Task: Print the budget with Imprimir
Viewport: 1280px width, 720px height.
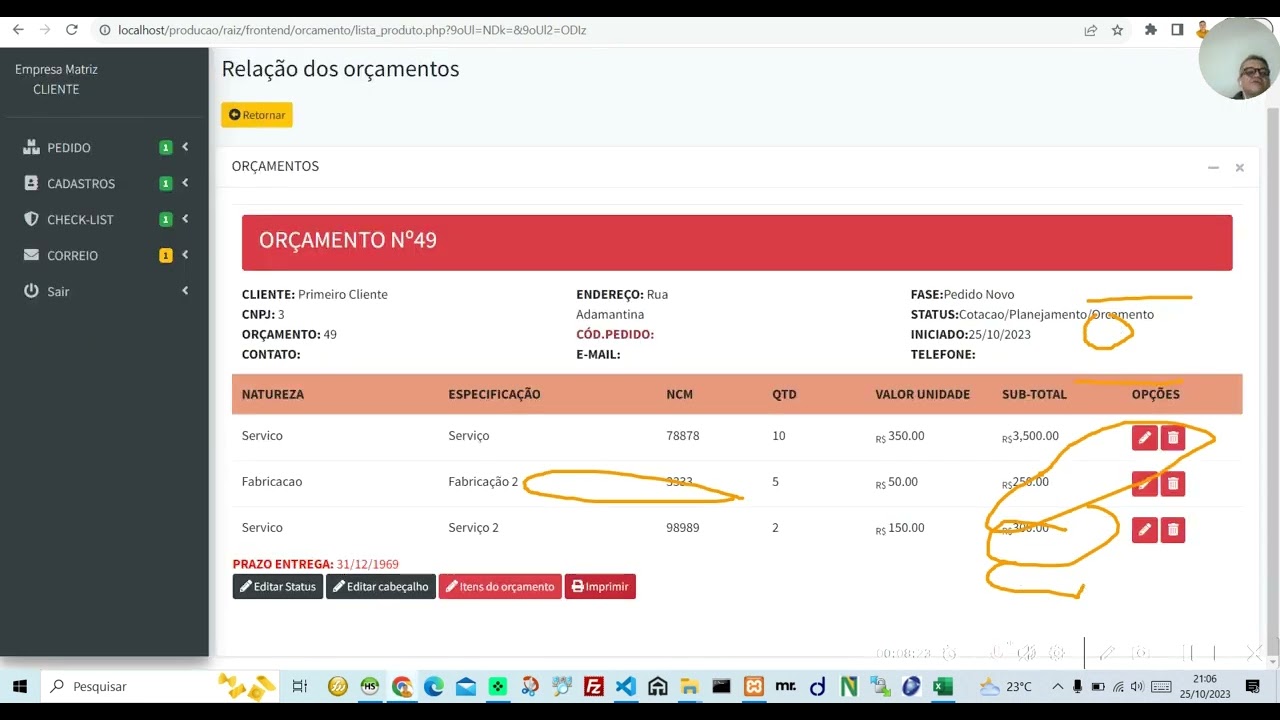Action: pos(600,587)
